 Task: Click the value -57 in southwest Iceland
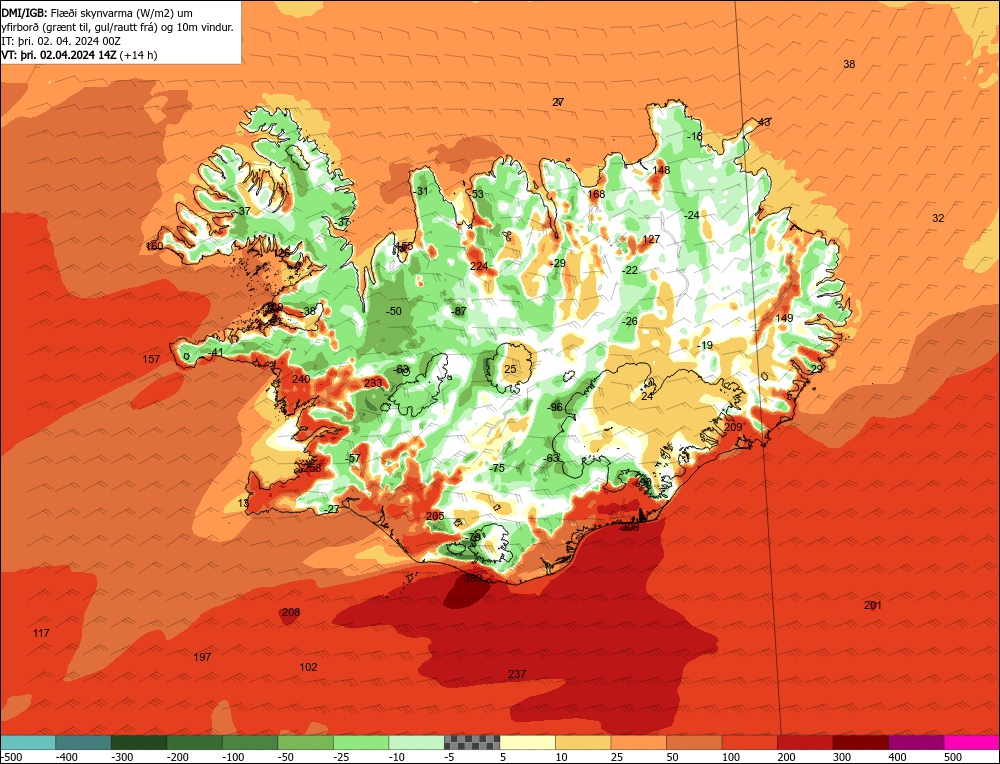(353, 459)
